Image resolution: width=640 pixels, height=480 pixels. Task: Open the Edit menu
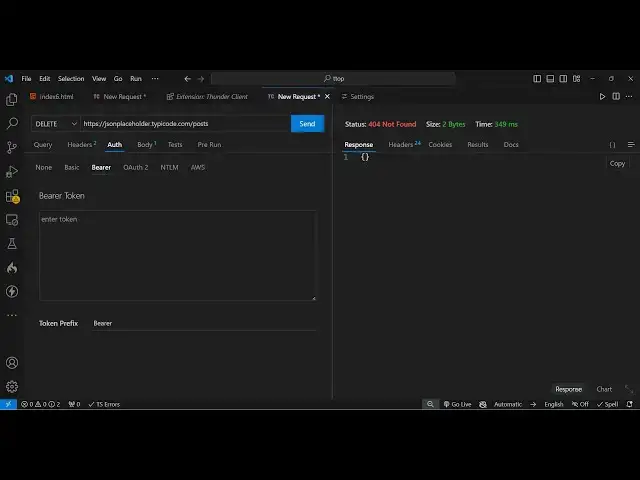coord(44,78)
